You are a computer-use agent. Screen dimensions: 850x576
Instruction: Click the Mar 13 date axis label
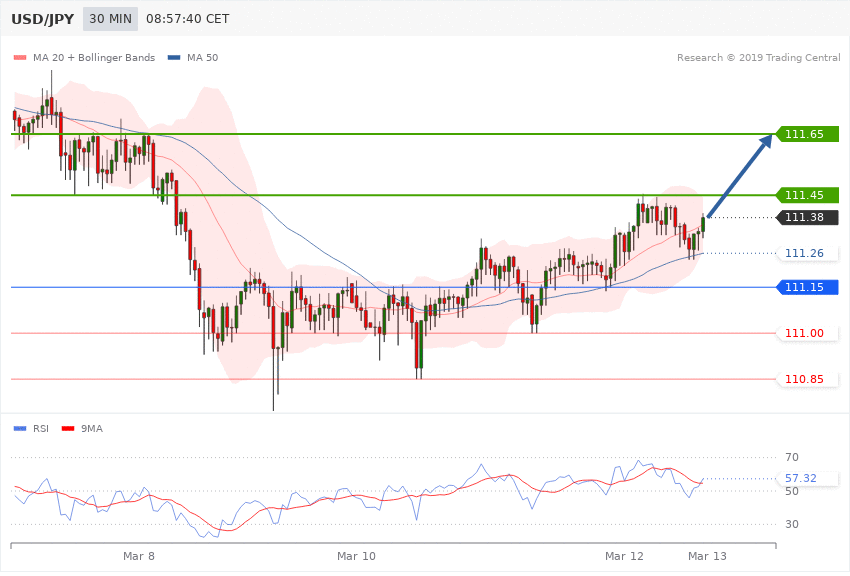707,556
